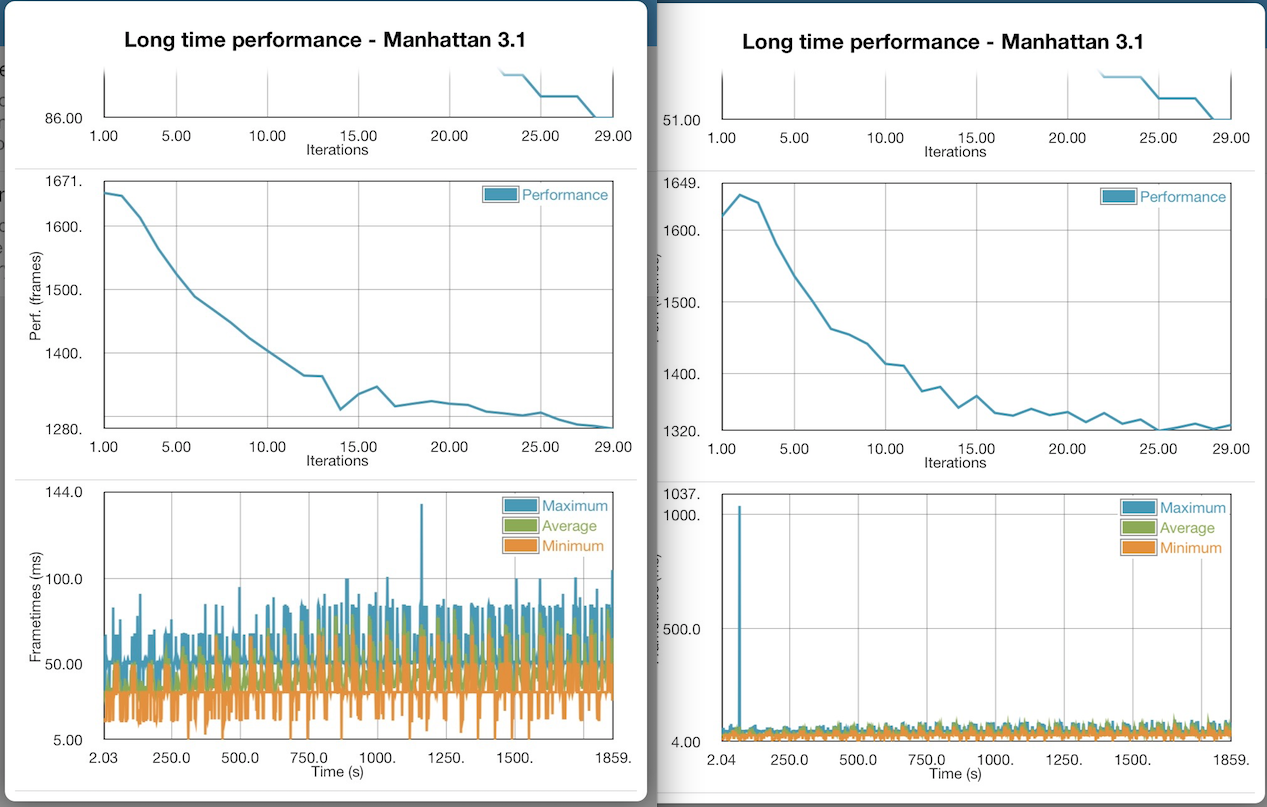This screenshot has height=807, width=1267.
Task: Click the 'Performance' legend label in left panel
Action: (x=565, y=195)
